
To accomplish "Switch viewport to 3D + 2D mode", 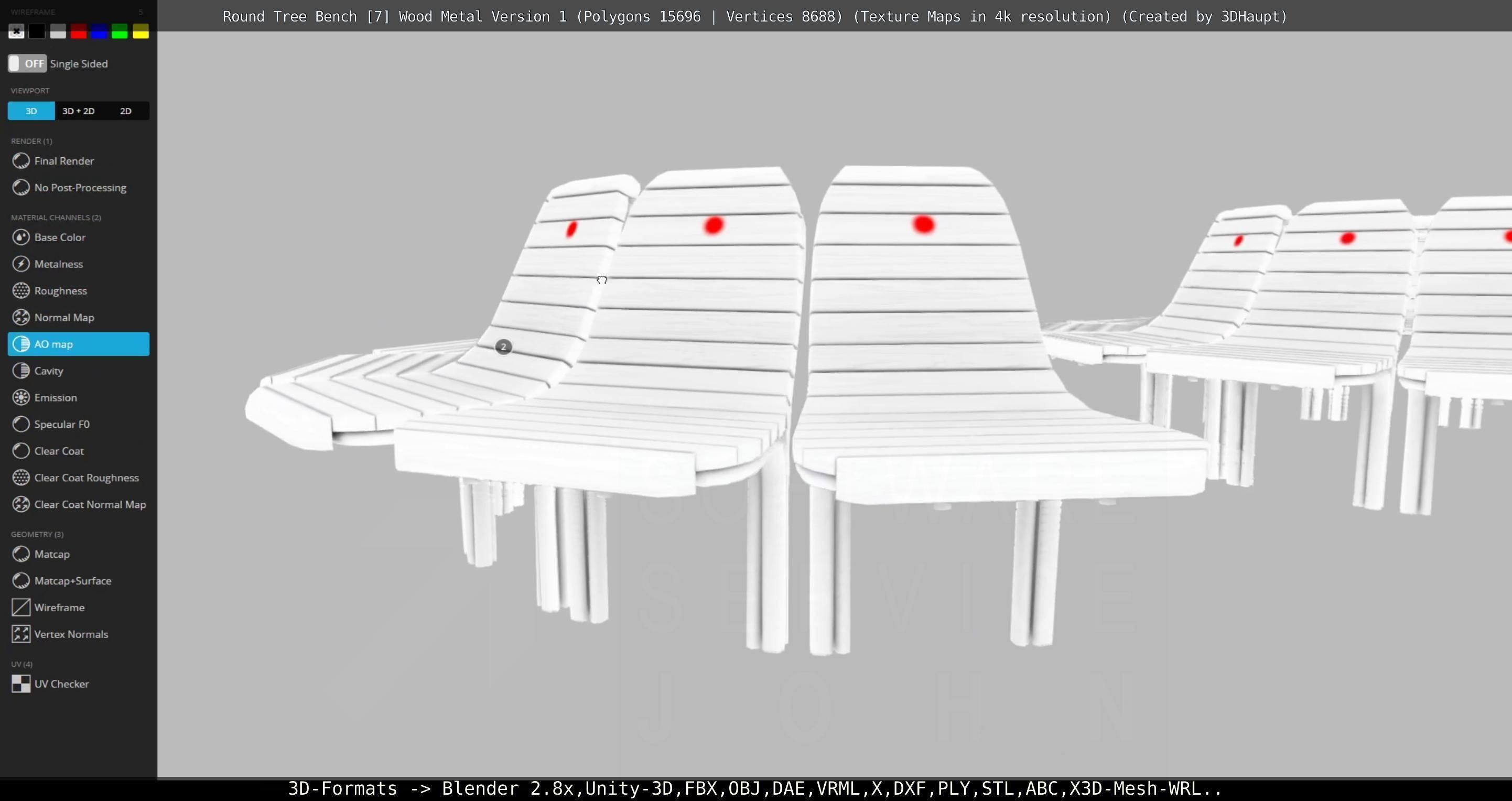I will pos(79,111).
